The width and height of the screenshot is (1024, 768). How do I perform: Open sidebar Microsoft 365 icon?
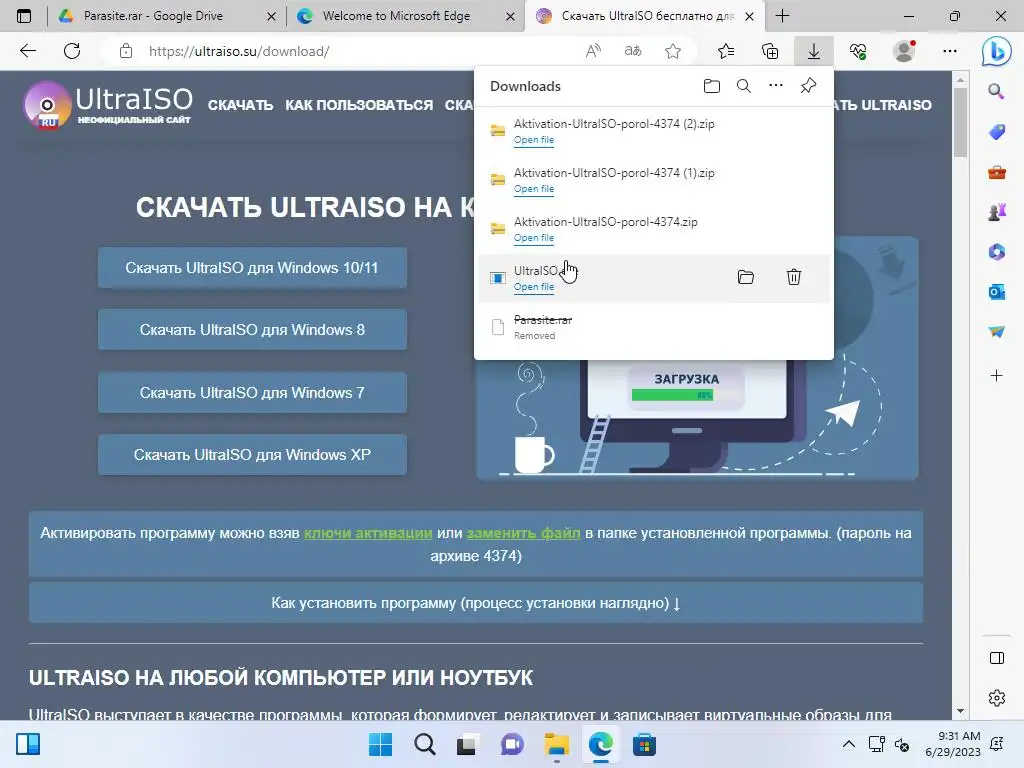pyautogui.click(x=996, y=252)
